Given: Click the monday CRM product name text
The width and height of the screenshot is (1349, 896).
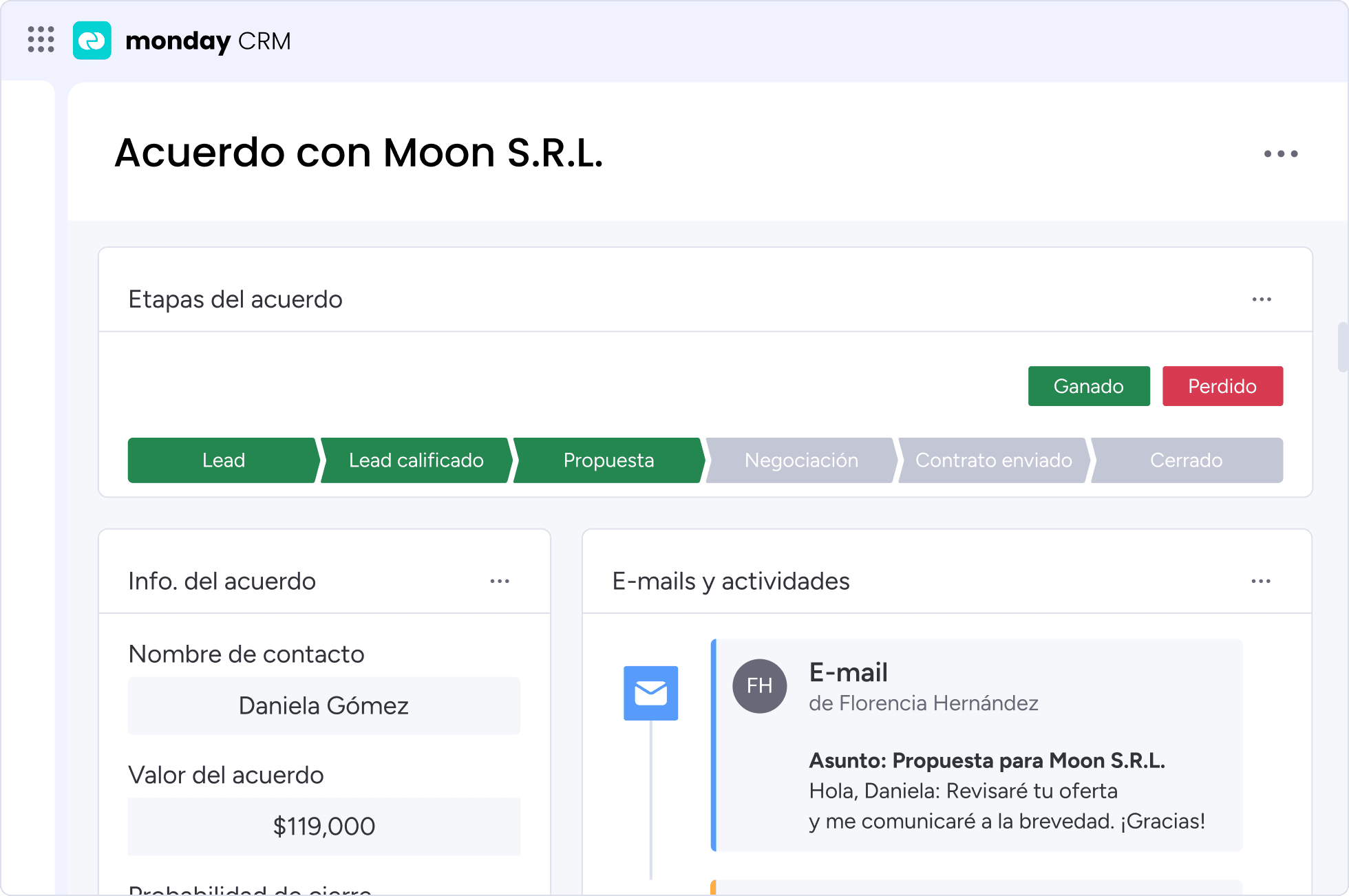Looking at the screenshot, I should tap(208, 41).
